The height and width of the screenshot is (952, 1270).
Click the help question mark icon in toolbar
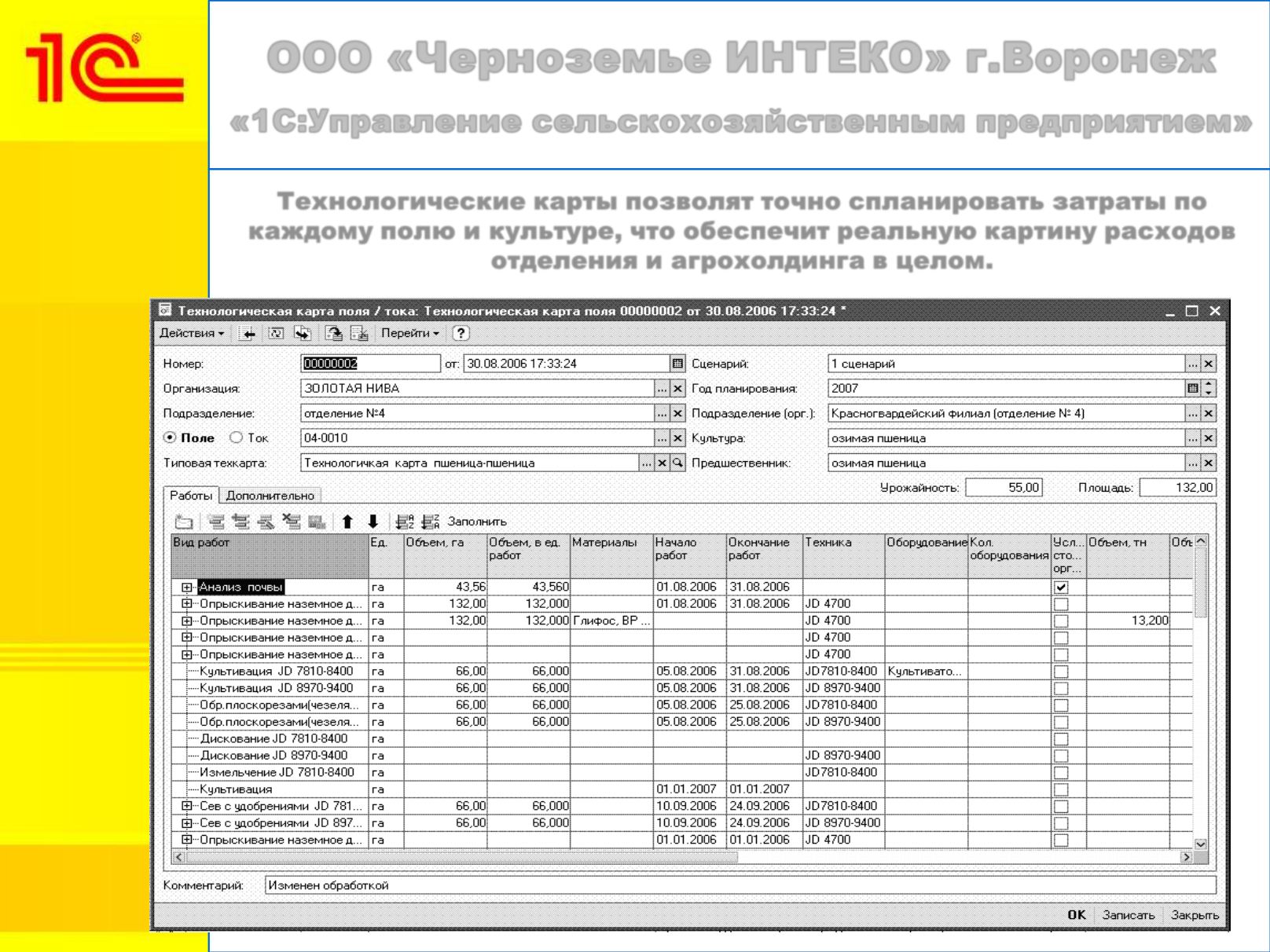[461, 333]
